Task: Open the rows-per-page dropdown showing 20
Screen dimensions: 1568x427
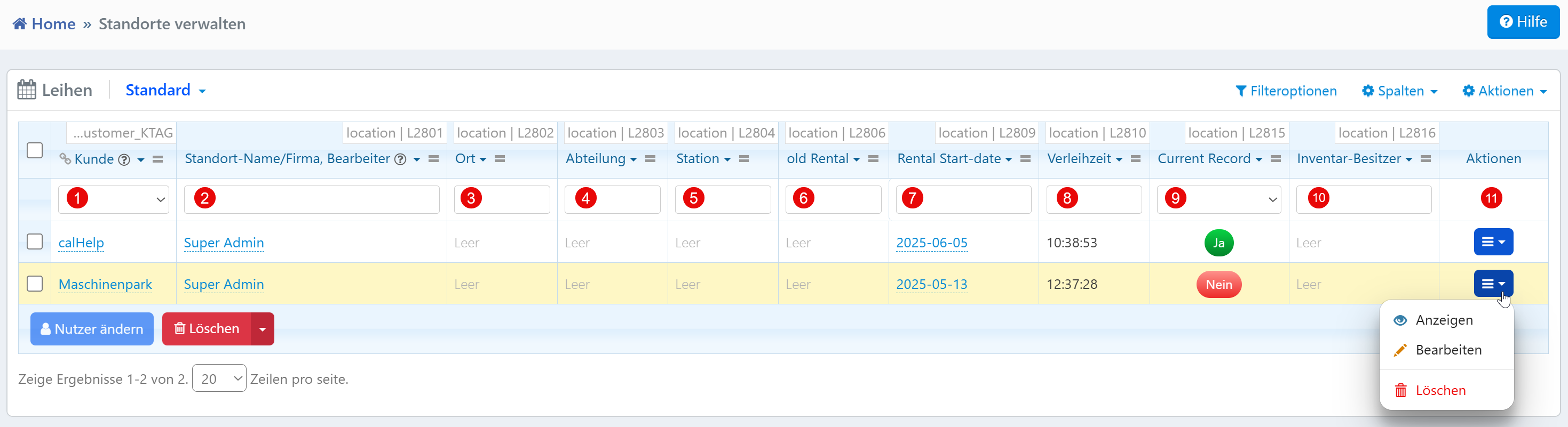Action: point(219,378)
